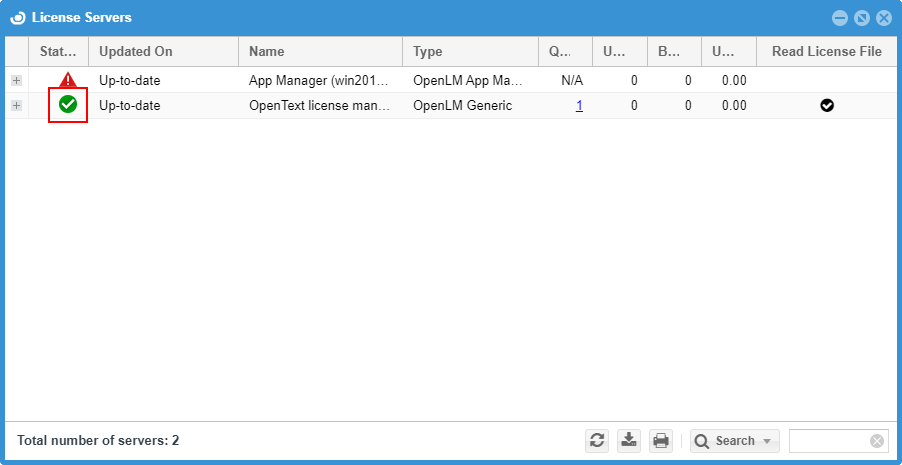The image size is (902, 465).
Task: Expand the App Manager server row
Action: pos(16,80)
